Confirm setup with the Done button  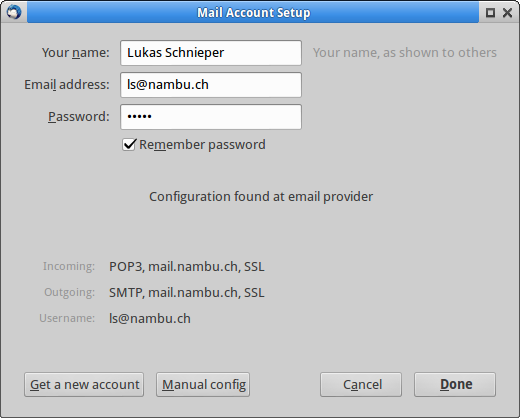[455, 385]
